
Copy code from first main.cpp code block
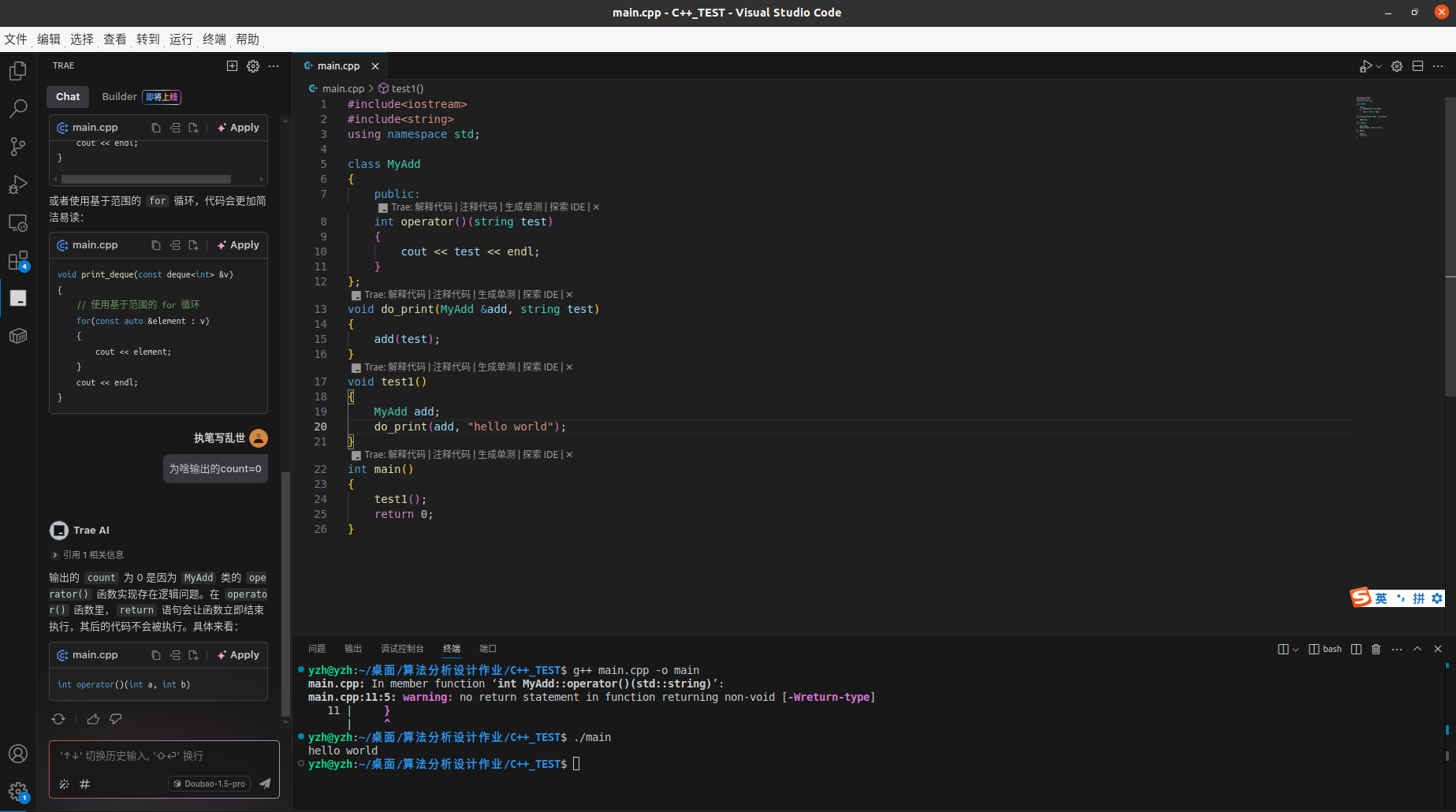click(x=156, y=128)
